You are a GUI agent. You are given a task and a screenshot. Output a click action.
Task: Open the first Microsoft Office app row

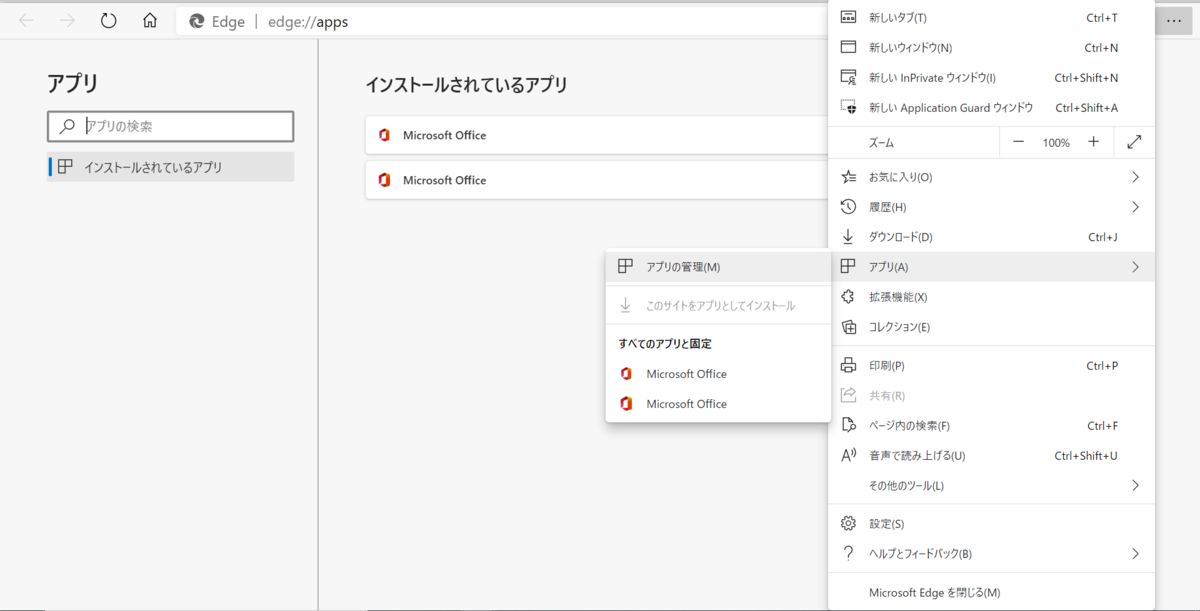[x=597, y=135]
